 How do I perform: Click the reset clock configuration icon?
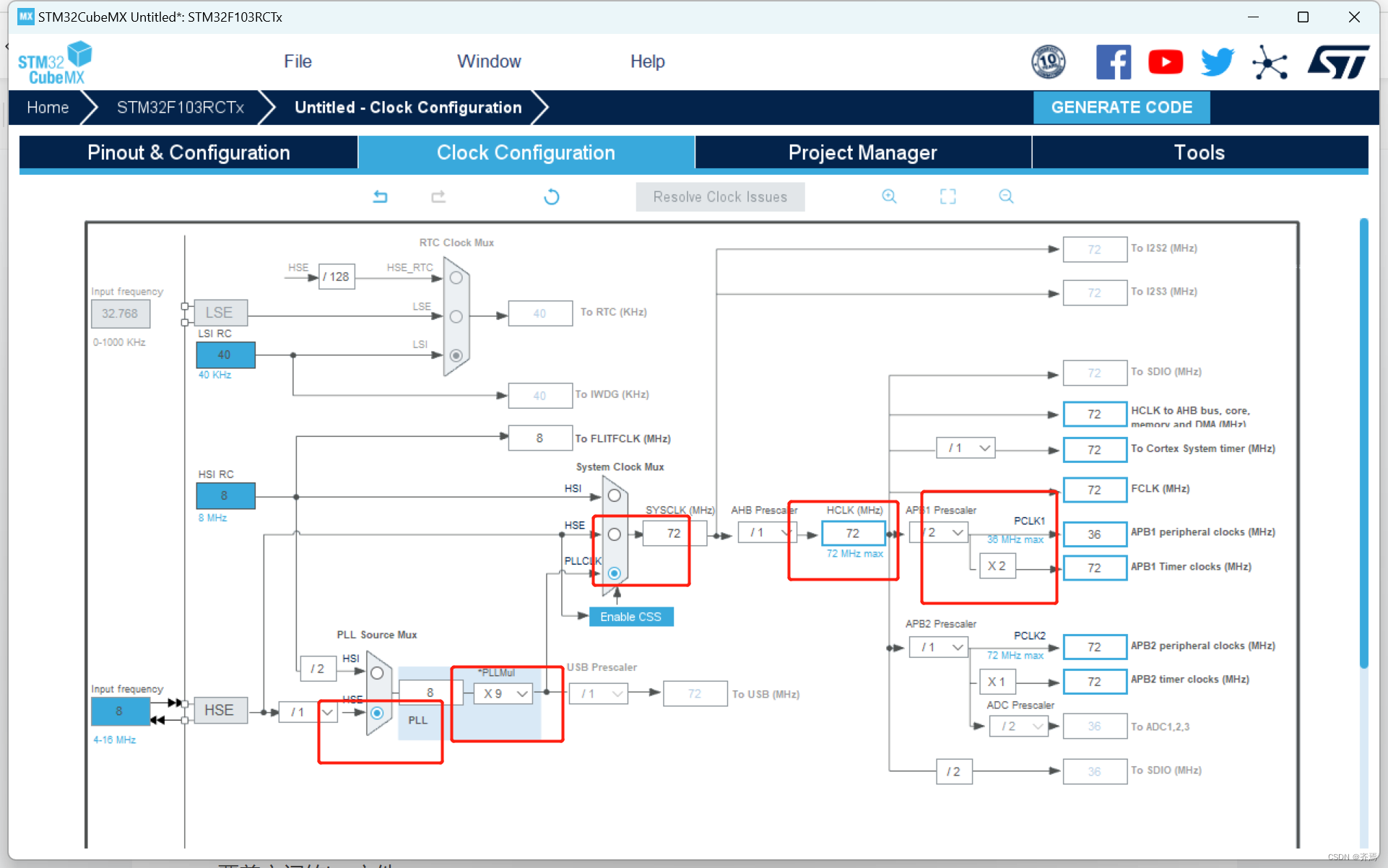[x=552, y=196]
